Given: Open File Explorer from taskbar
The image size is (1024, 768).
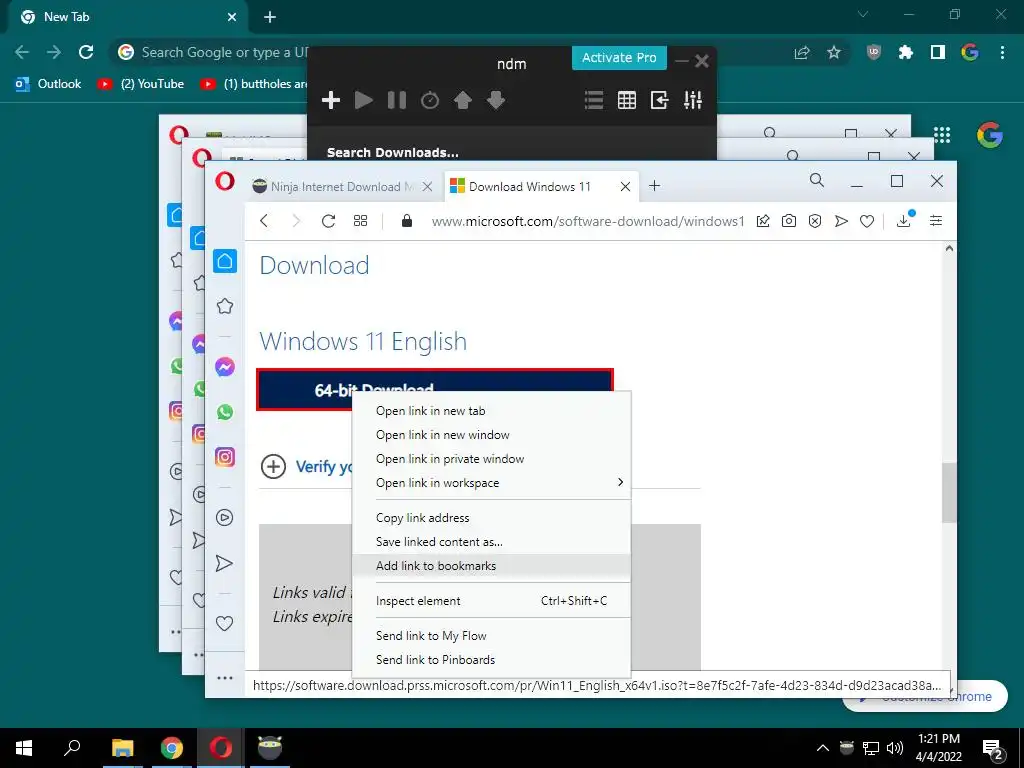Looking at the screenshot, I should [x=122, y=748].
